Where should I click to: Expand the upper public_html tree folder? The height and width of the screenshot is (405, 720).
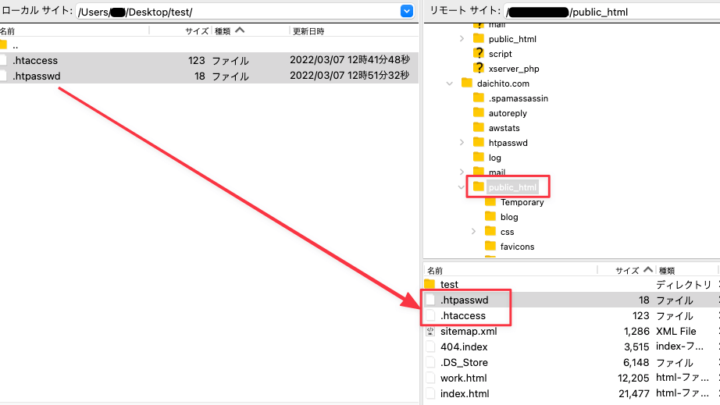click(x=462, y=39)
